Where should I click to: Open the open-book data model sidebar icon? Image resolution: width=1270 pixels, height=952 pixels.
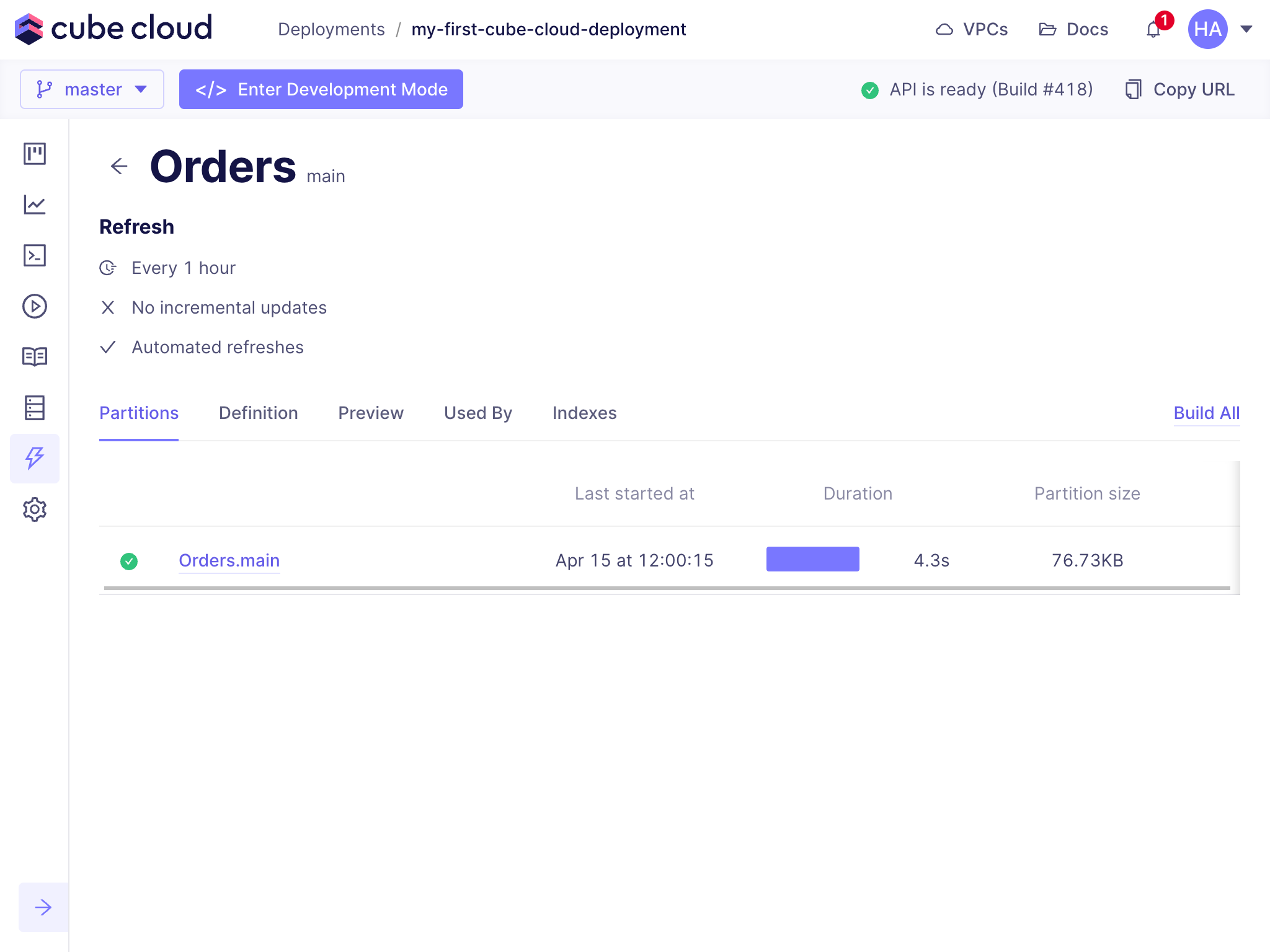coord(35,357)
